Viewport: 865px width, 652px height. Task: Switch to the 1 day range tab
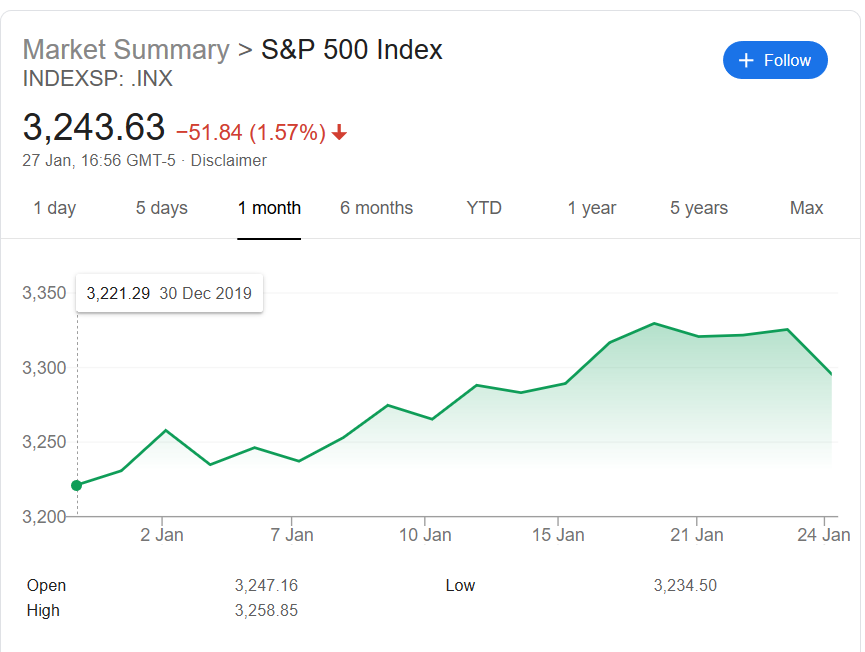tap(55, 208)
